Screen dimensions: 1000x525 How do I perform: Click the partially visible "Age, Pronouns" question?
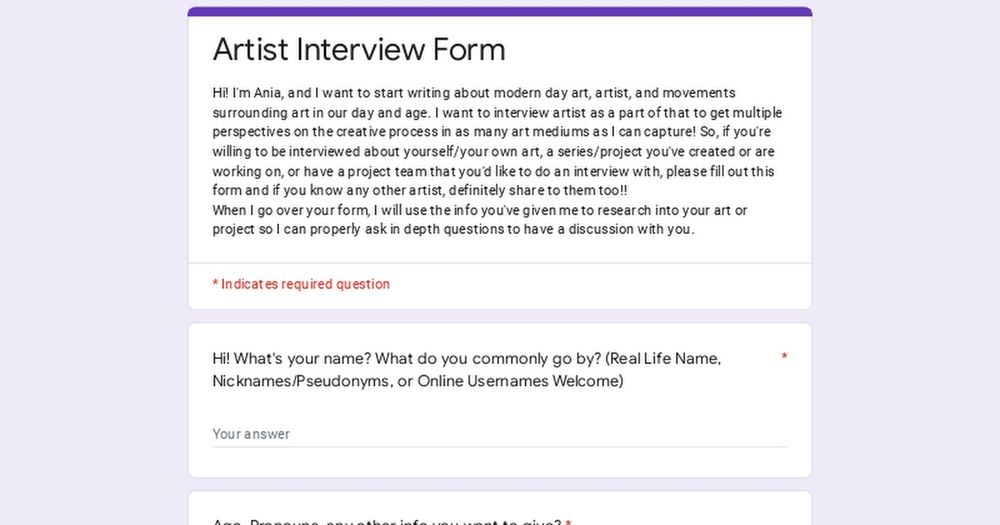(x=386, y=522)
